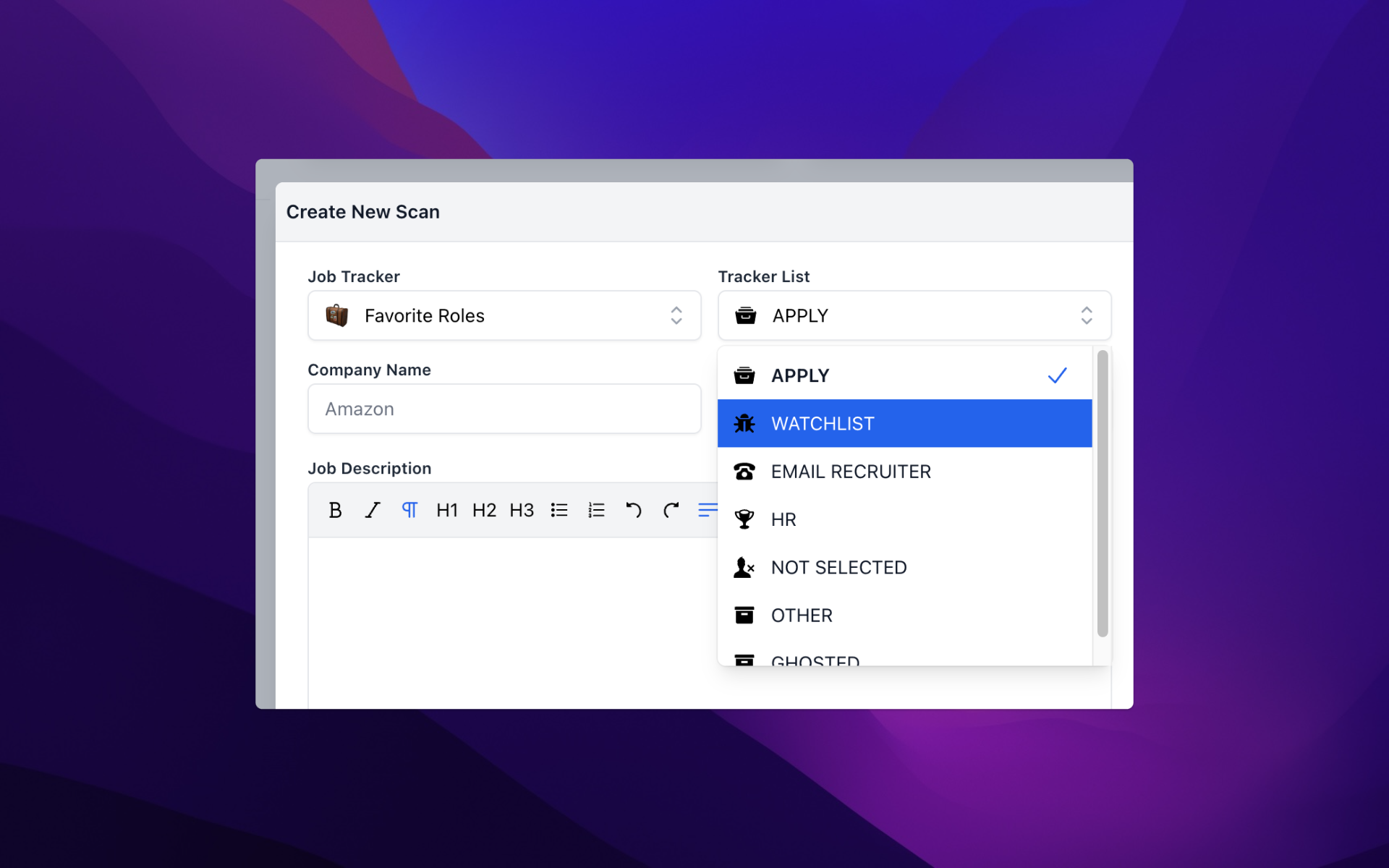This screenshot has width=1389, height=868.
Task: Insert a numbered list
Action: click(x=596, y=510)
